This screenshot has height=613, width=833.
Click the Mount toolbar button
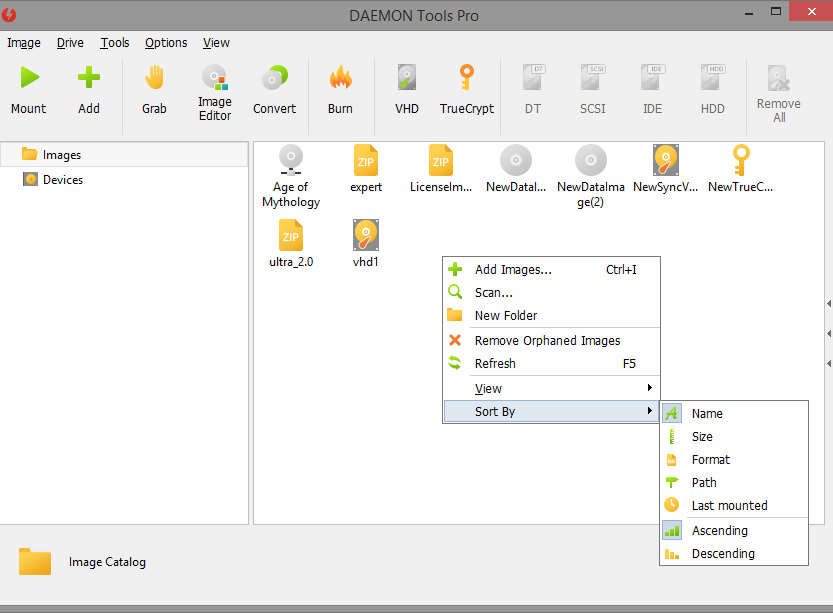[x=29, y=90]
